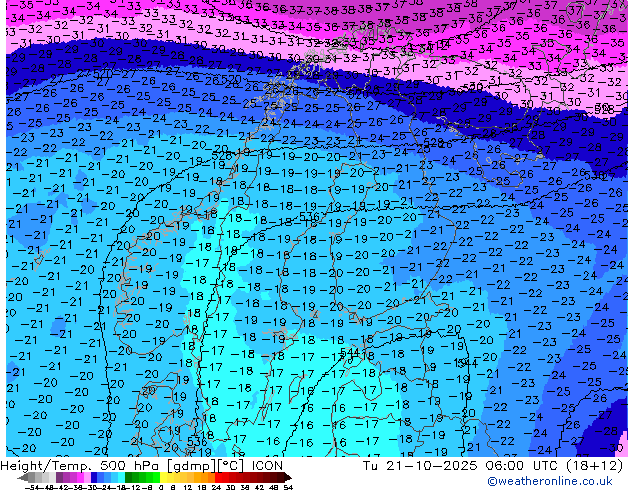Click the [gdmp] unit label
This screenshot has height=490, width=634.
click(x=192, y=465)
